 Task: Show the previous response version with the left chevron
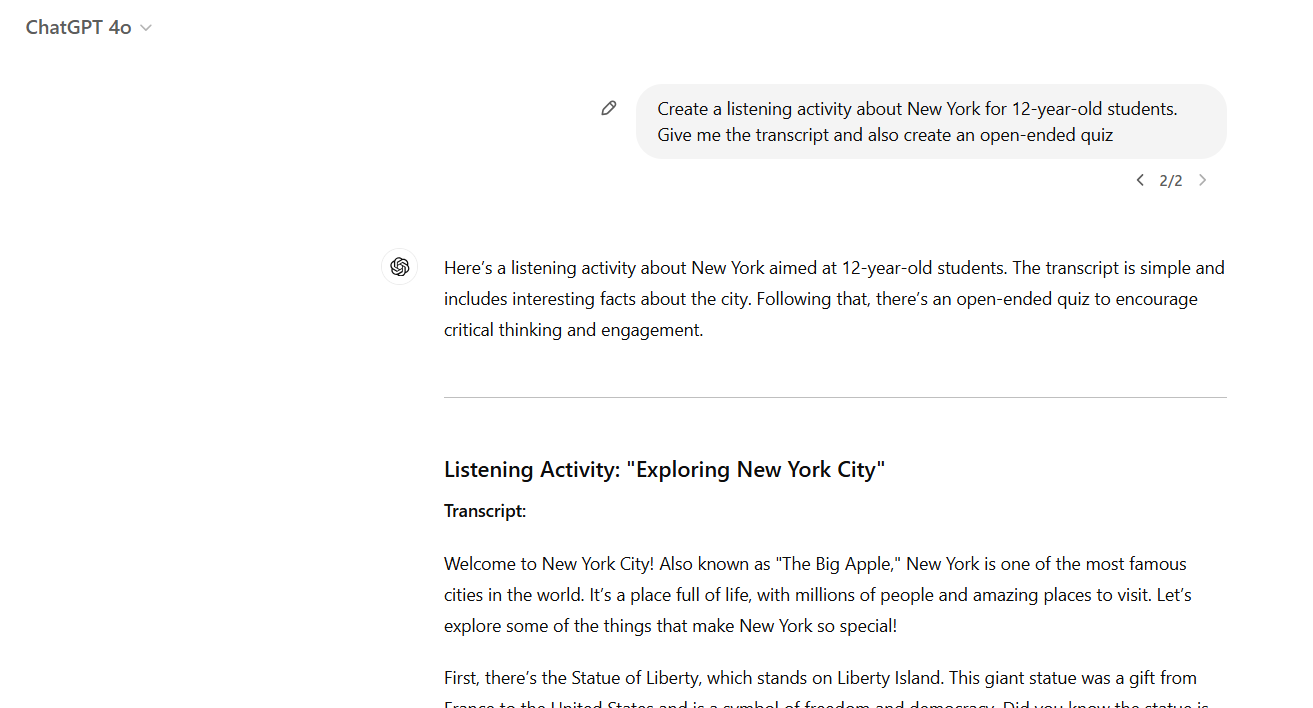[1140, 180]
